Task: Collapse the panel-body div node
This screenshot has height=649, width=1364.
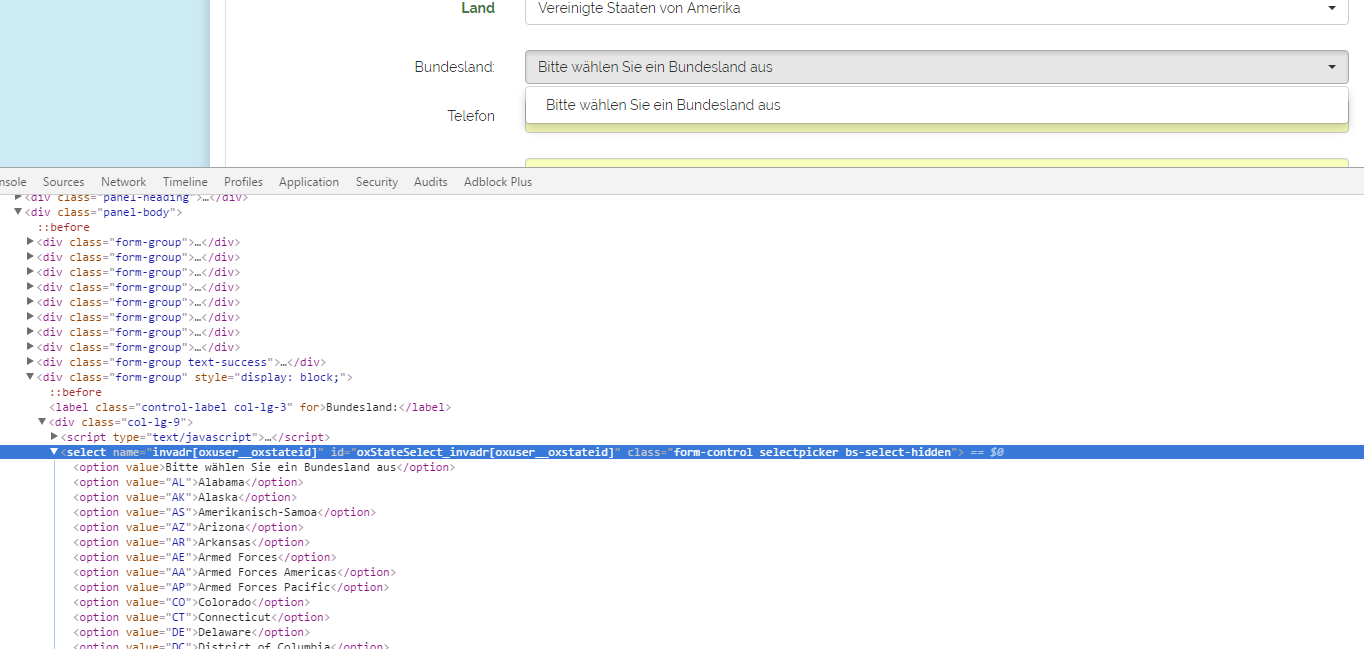Action: (x=18, y=212)
